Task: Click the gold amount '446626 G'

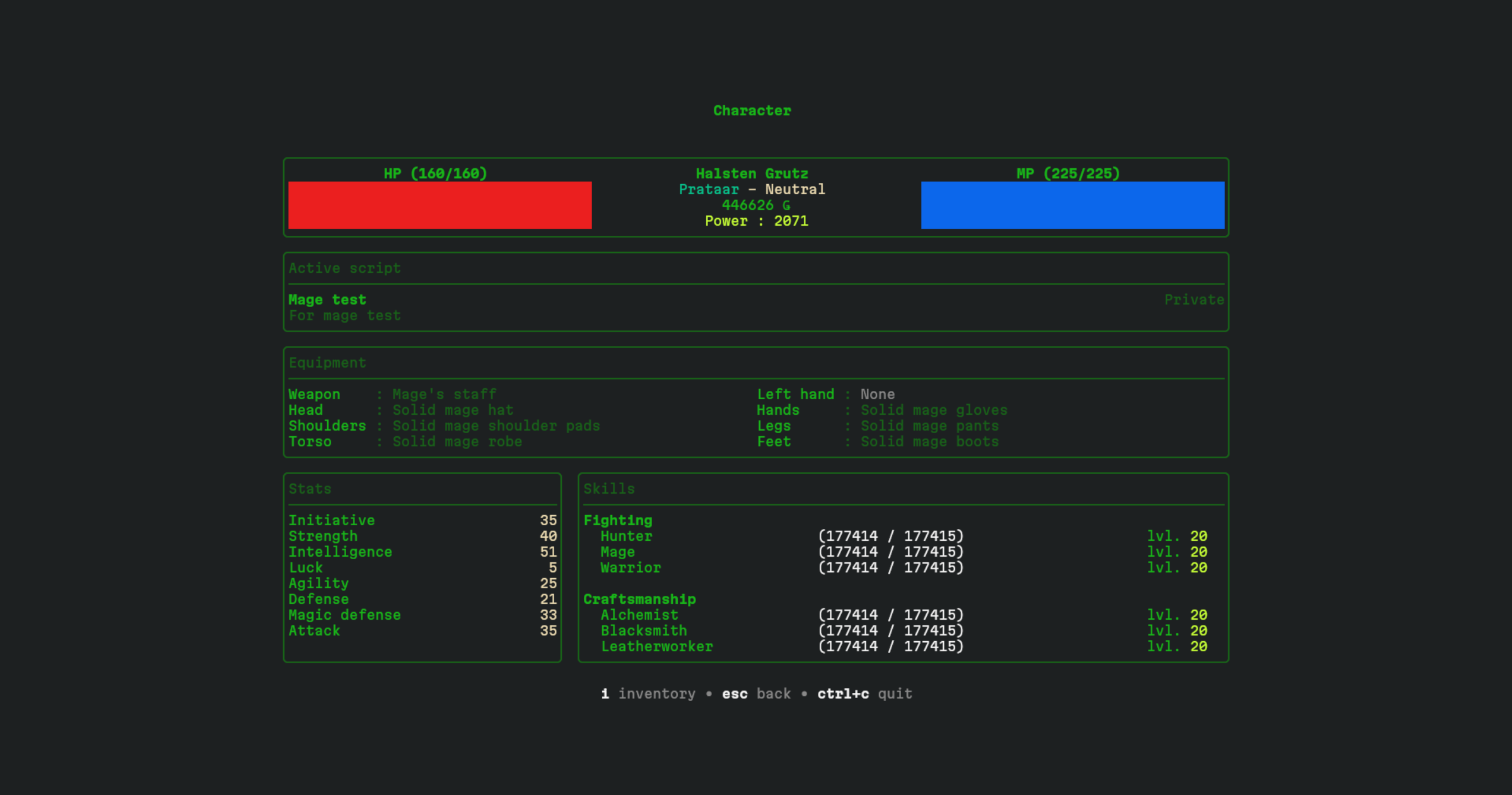Action: tap(756, 205)
